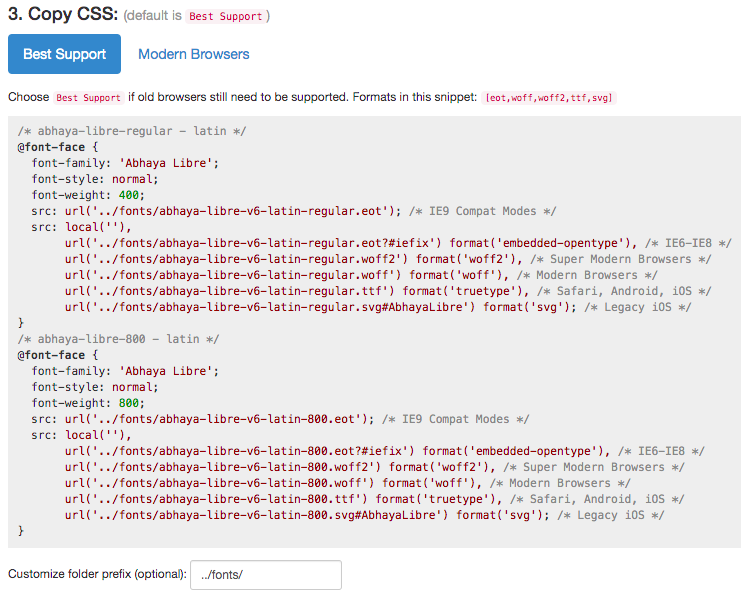The width and height of the screenshot is (741, 595).
Task: Select the Best Support tab
Action: (x=64, y=54)
